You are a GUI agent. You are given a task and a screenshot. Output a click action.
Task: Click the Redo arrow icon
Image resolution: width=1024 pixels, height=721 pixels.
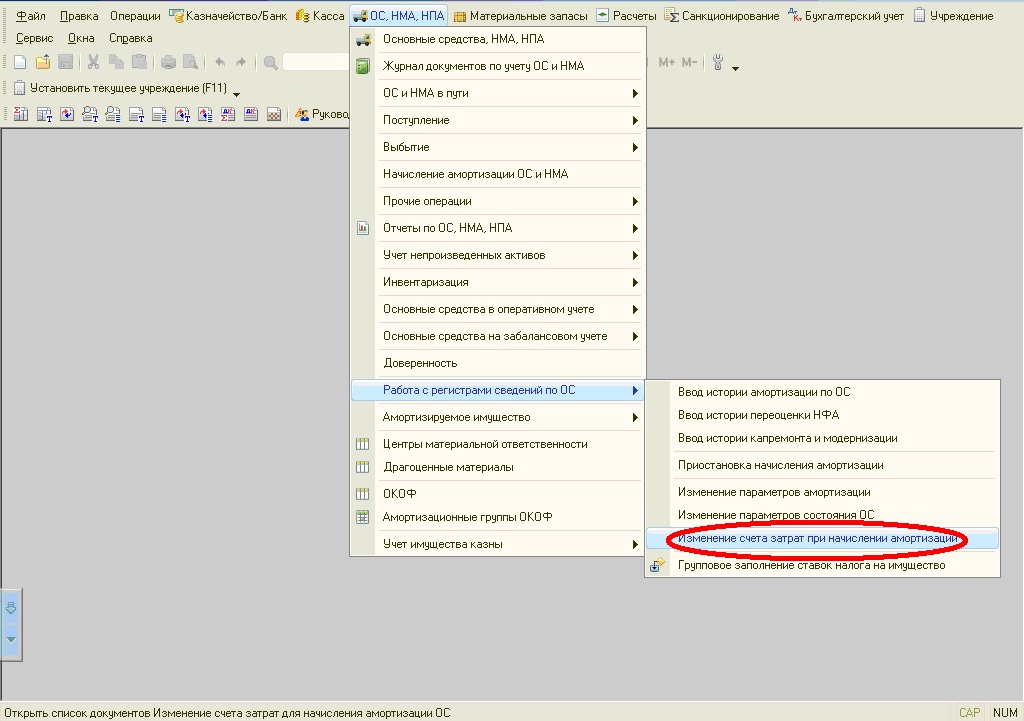coord(241,63)
